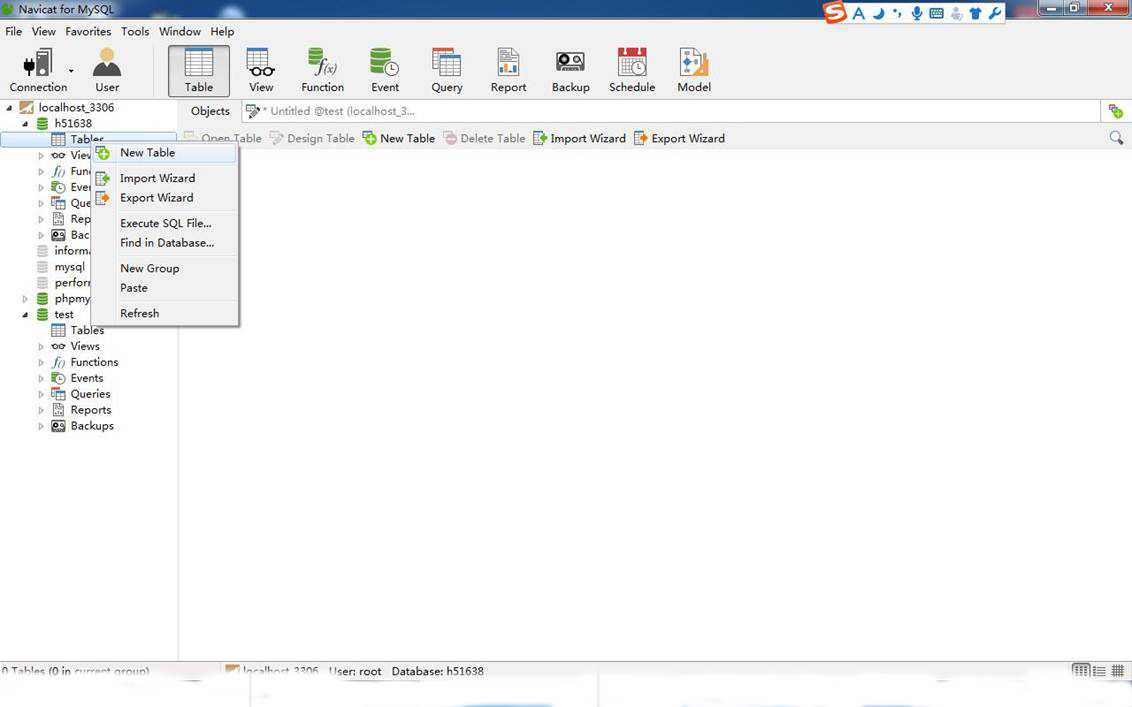This screenshot has height=707, width=1132.
Task: Click Export Wizard in the object toolbar
Action: point(679,138)
